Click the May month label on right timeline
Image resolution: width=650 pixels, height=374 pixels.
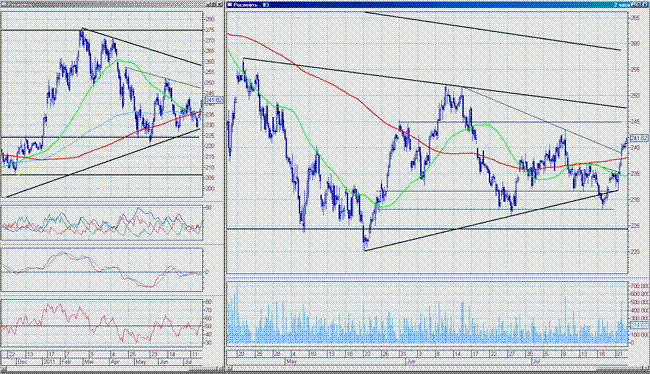pyautogui.click(x=291, y=362)
